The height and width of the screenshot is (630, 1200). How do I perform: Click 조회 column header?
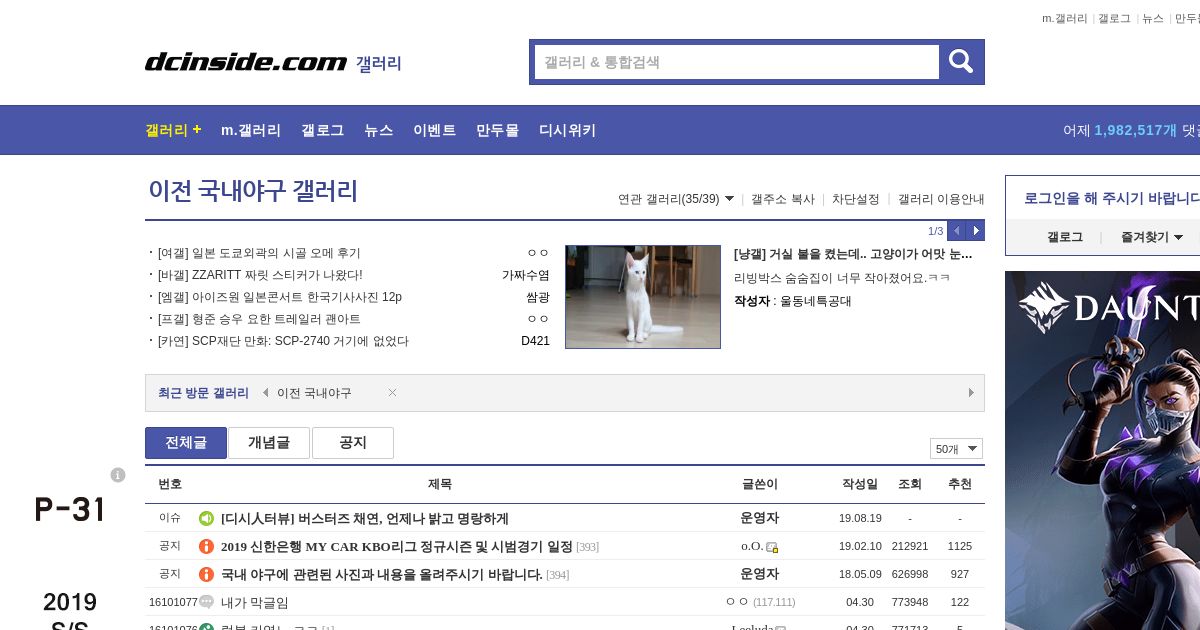(x=910, y=484)
